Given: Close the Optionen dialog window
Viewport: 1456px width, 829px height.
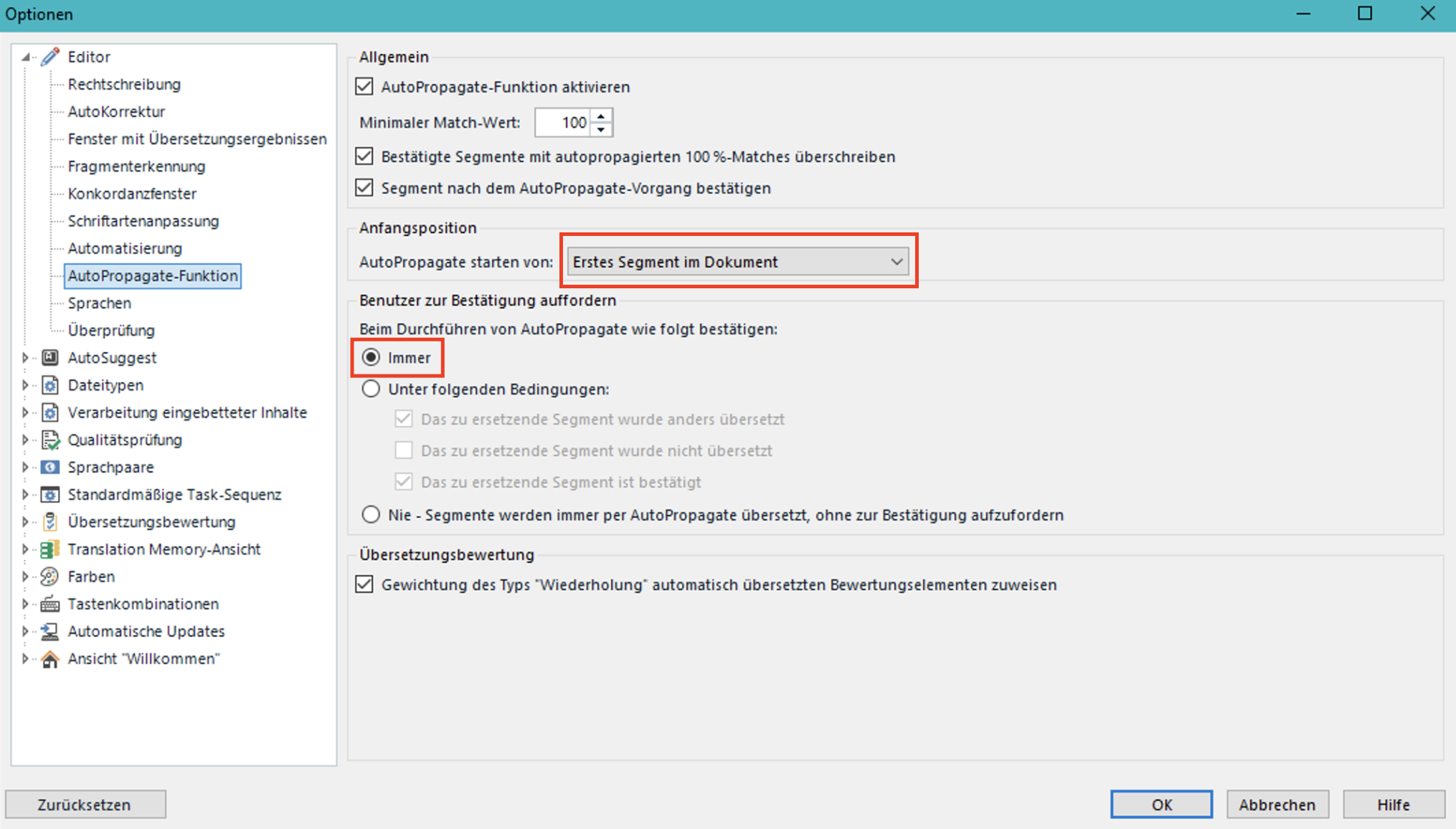Looking at the screenshot, I should pos(1427,14).
